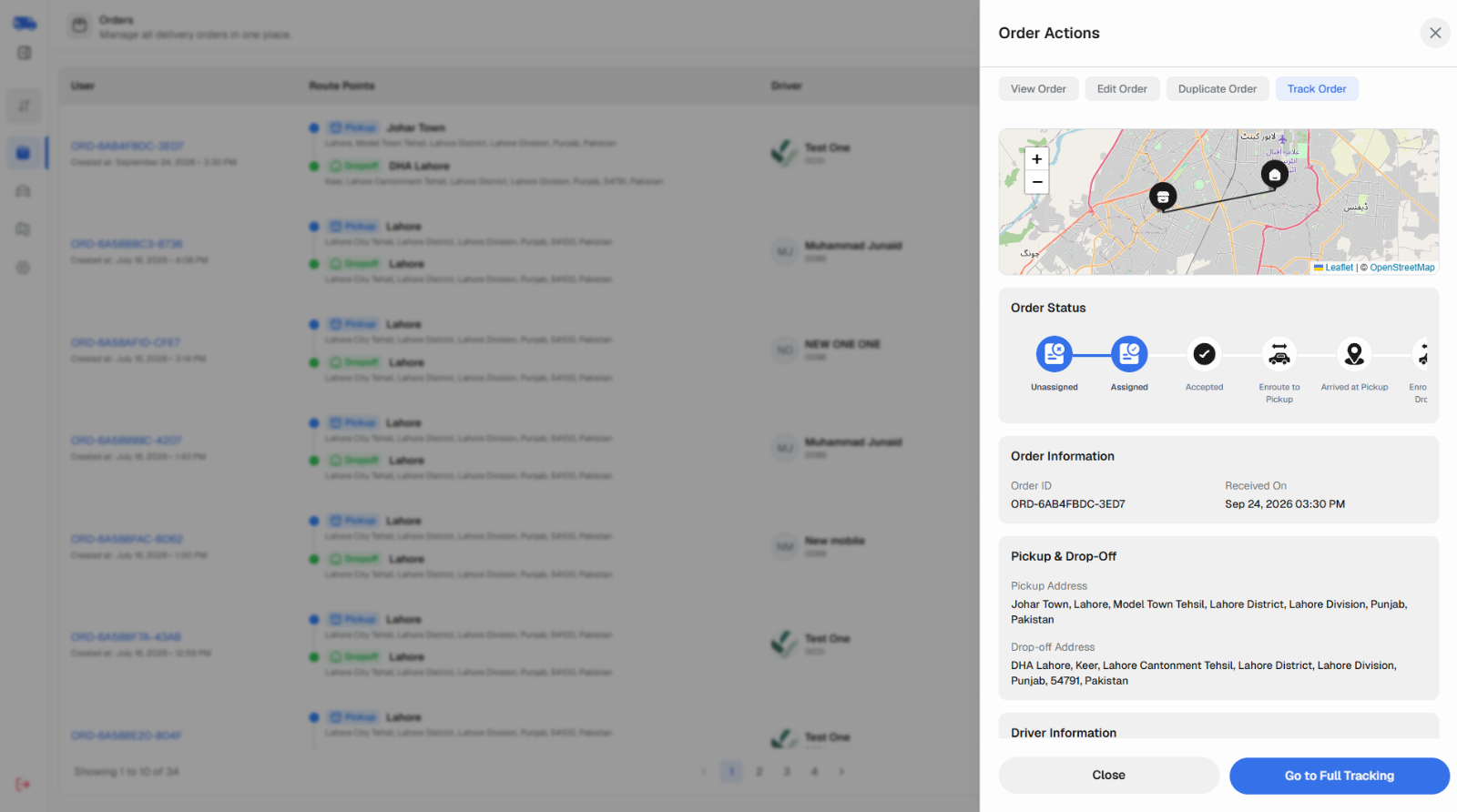
Task: Click the Close button at panel bottom
Action: 1109,776
